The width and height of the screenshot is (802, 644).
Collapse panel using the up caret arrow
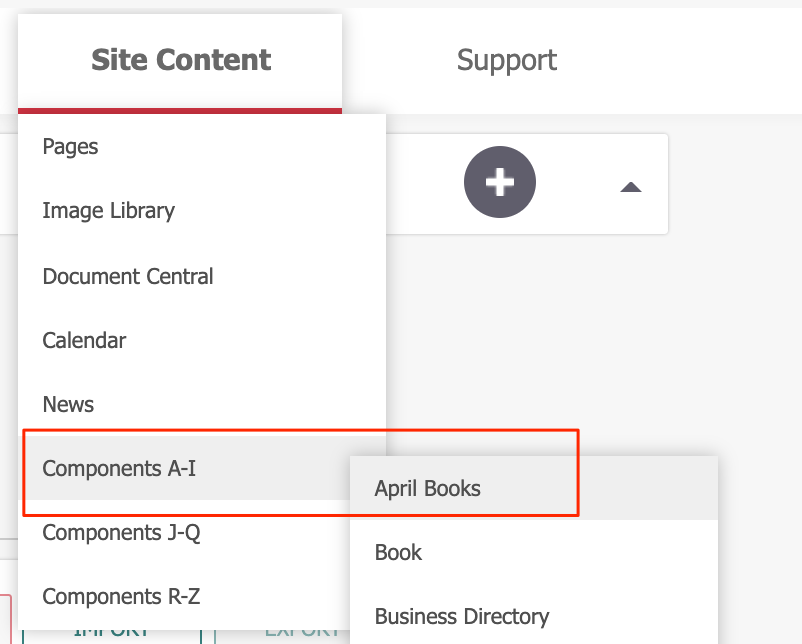[x=630, y=187]
